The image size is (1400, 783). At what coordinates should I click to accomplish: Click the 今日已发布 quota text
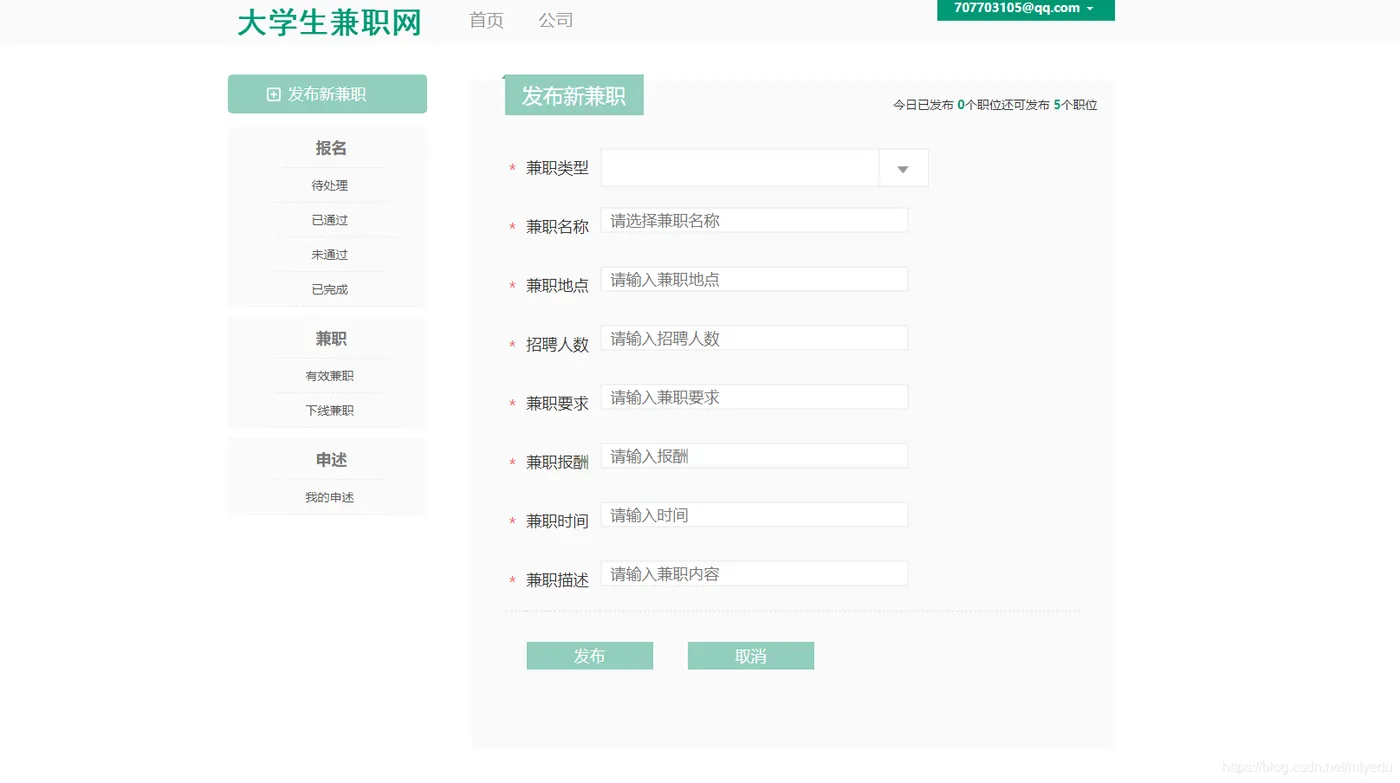[995, 105]
